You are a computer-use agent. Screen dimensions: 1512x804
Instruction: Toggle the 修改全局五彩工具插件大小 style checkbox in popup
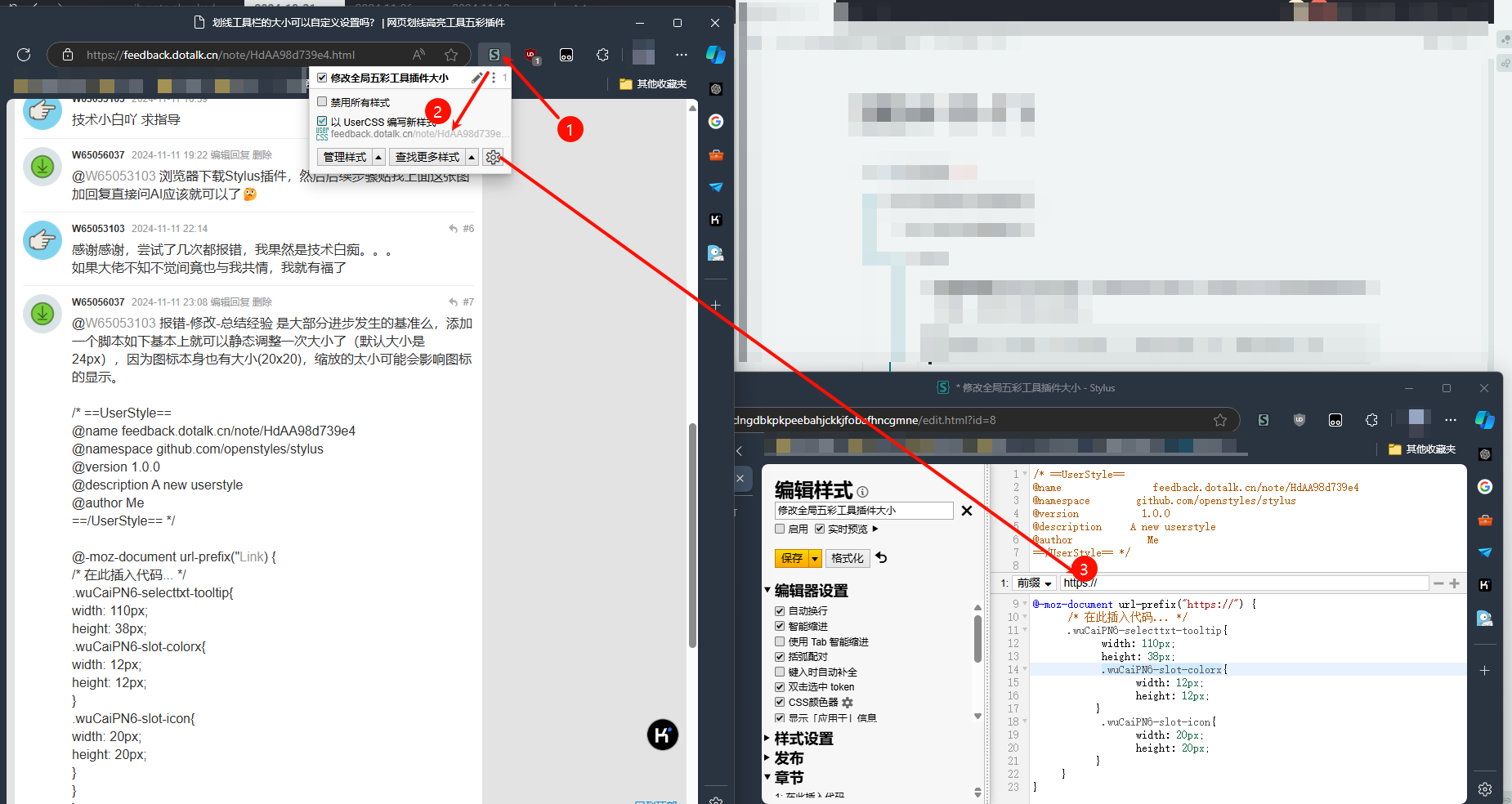[x=322, y=78]
